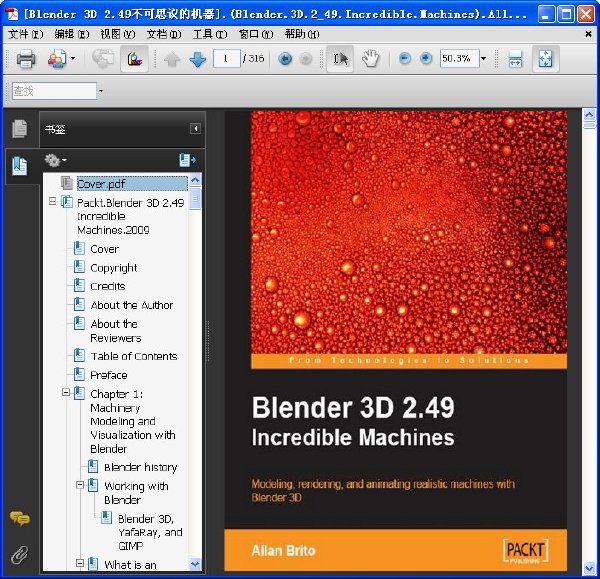Click the expand current bookmark icon
This screenshot has height=579, width=600.
point(187,160)
